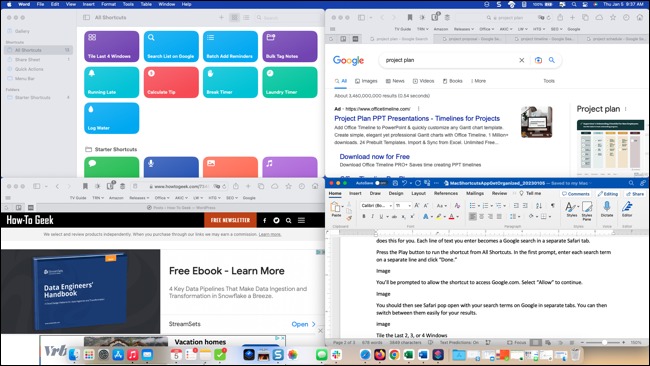The image size is (650, 366).
Task: Open the Styles Pane in Word
Action: 587,211
